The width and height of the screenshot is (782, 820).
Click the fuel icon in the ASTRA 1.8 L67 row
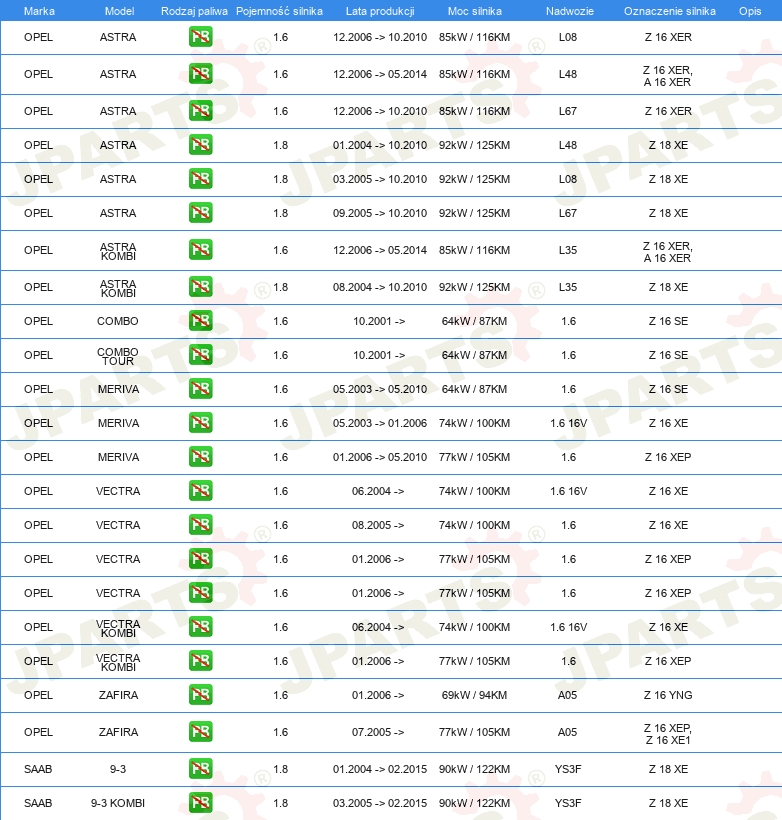[x=200, y=213]
